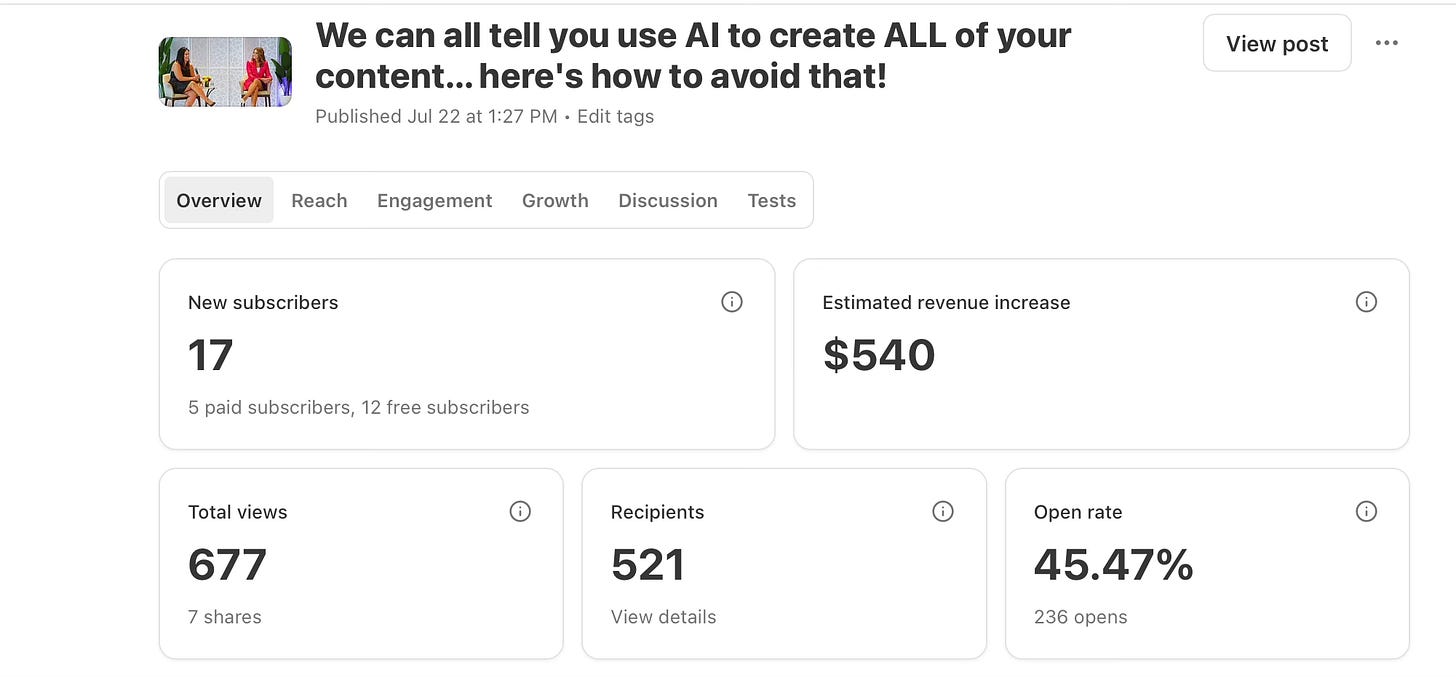This screenshot has width=1456, height=677.
Task: Select the Overview tab
Action: (x=219, y=200)
